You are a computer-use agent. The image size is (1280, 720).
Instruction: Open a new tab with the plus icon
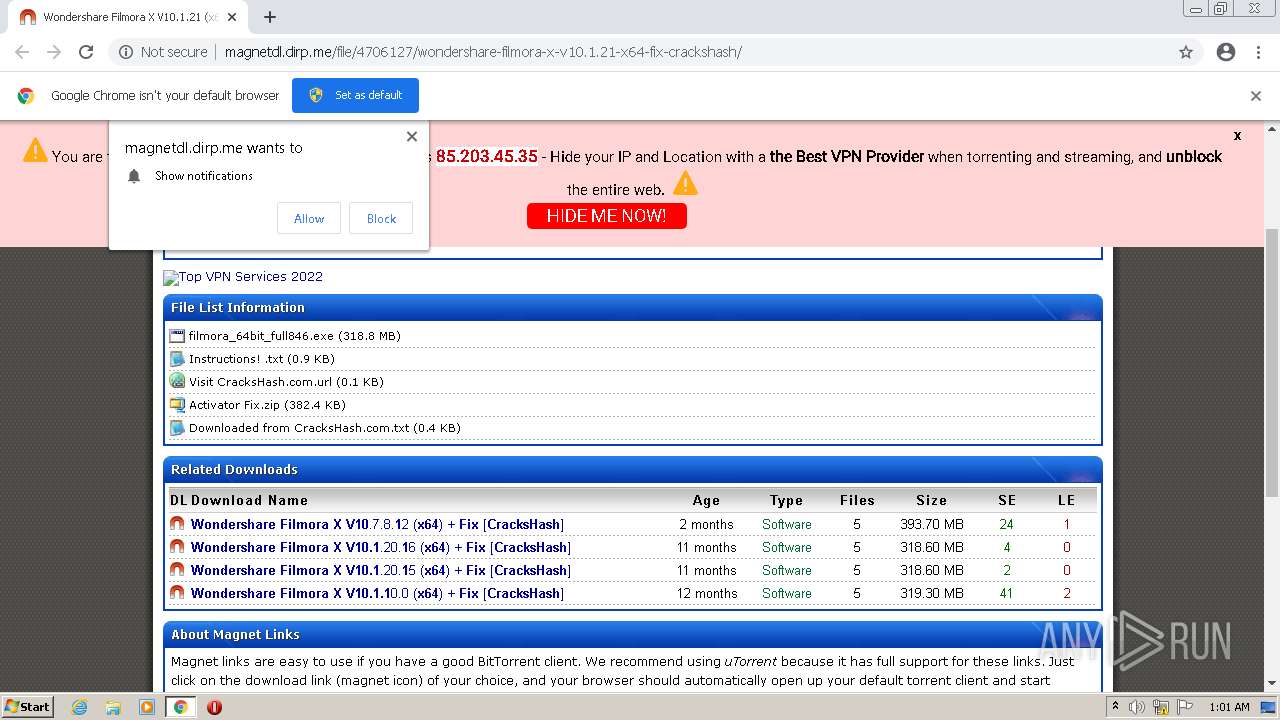click(x=270, y=17)
